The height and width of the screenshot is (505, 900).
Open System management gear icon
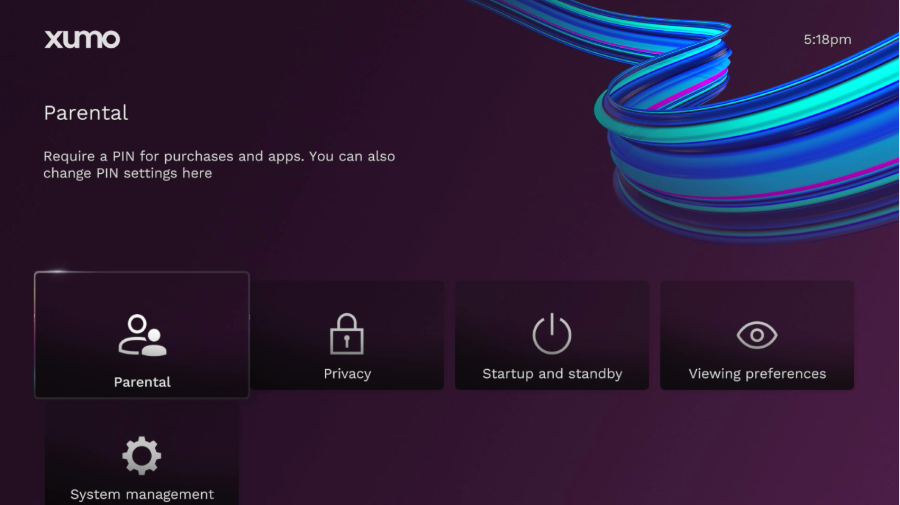tap(142, 456)
